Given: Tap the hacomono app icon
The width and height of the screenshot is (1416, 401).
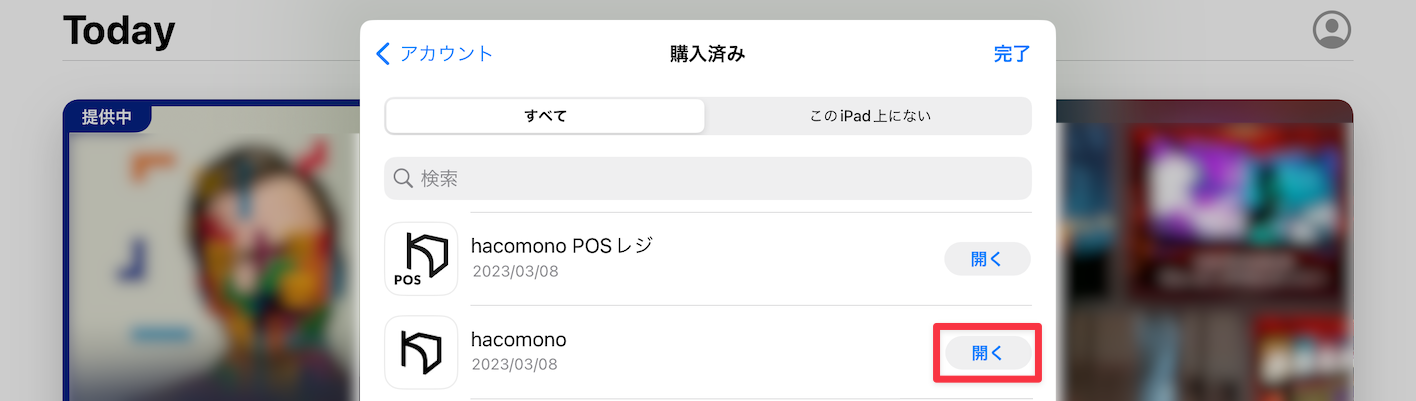Looking at the screenshot, I should 421,352.
